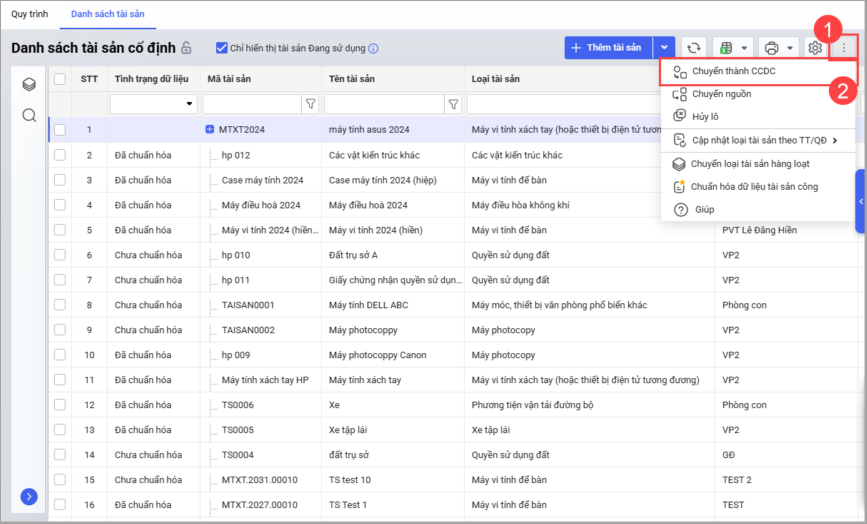Expand MTXT2024 row with plus icon
The height and width of the screenshot is (524, 867).
tap(210, 129)
